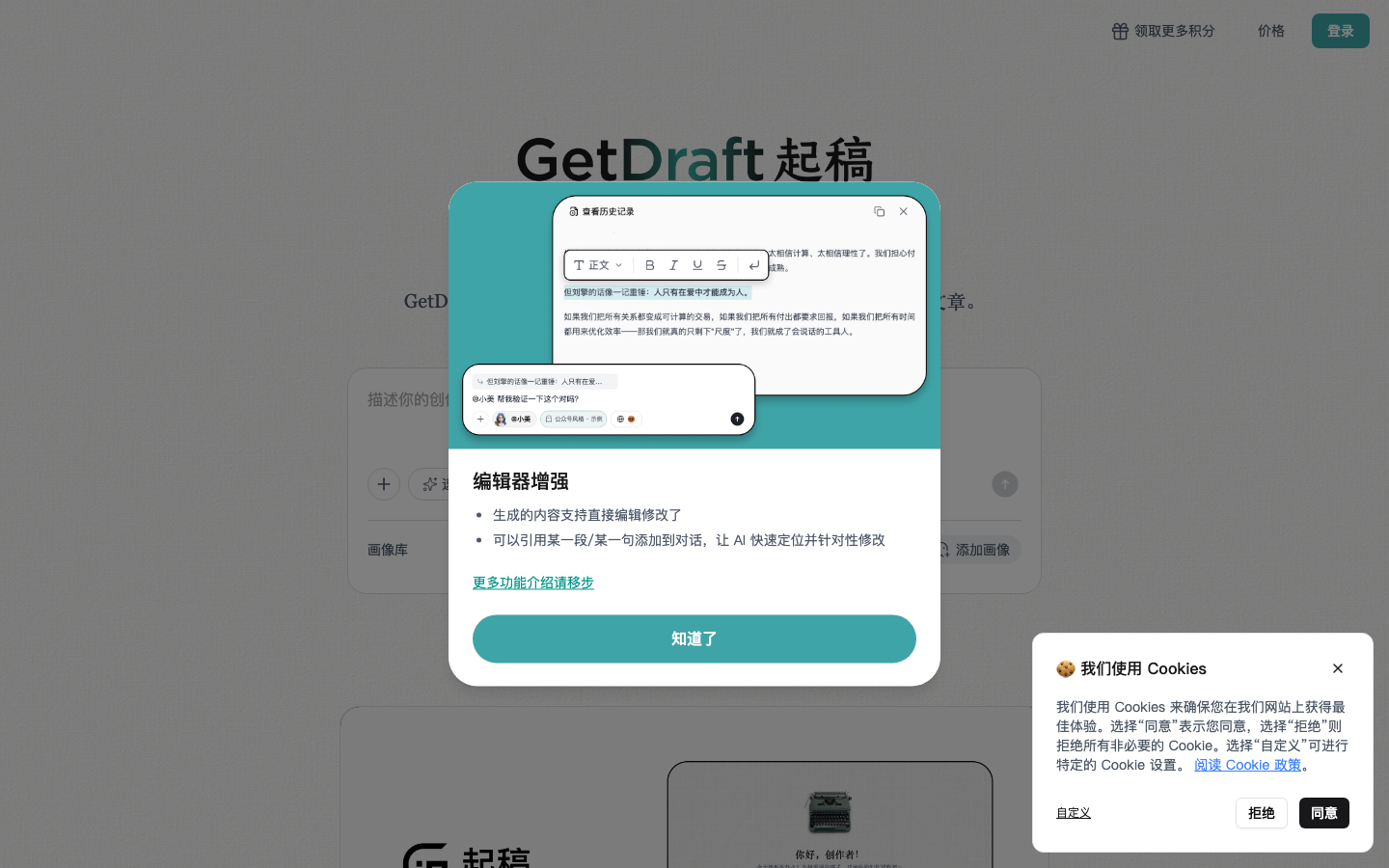Close the Cookies notice

click(x=1337, y=668)
